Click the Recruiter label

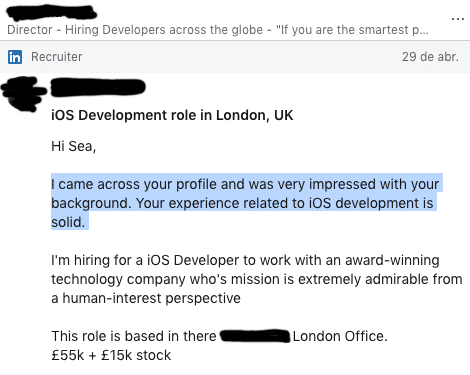pos(57,57)
